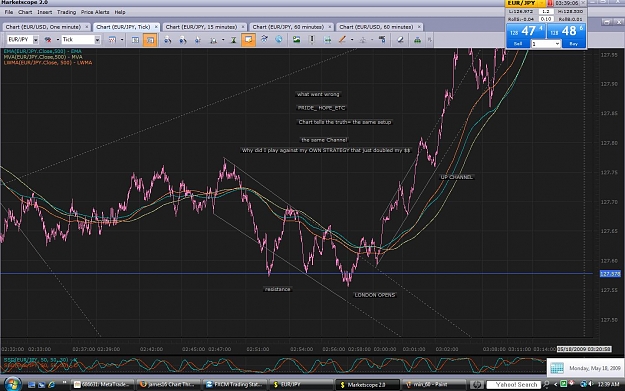Select the 'UP CHANNEL' chart label
This screenshot has width=625, height=391.
pyautogui.click(x=456, y=177)
